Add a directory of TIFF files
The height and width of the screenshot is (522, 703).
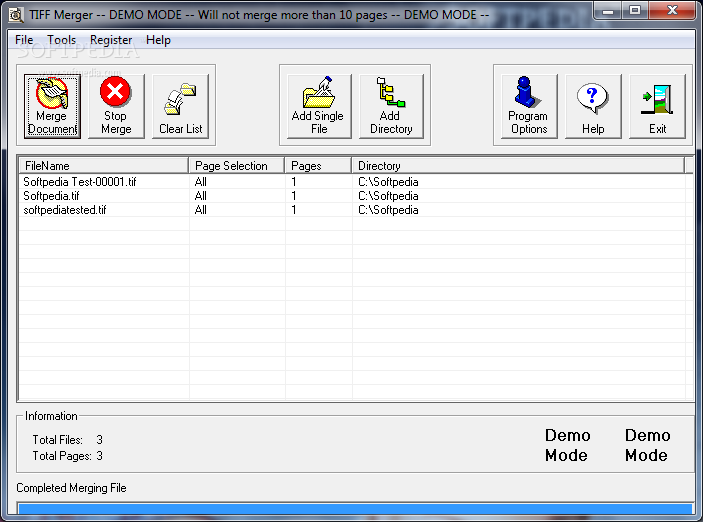[391, 106]
